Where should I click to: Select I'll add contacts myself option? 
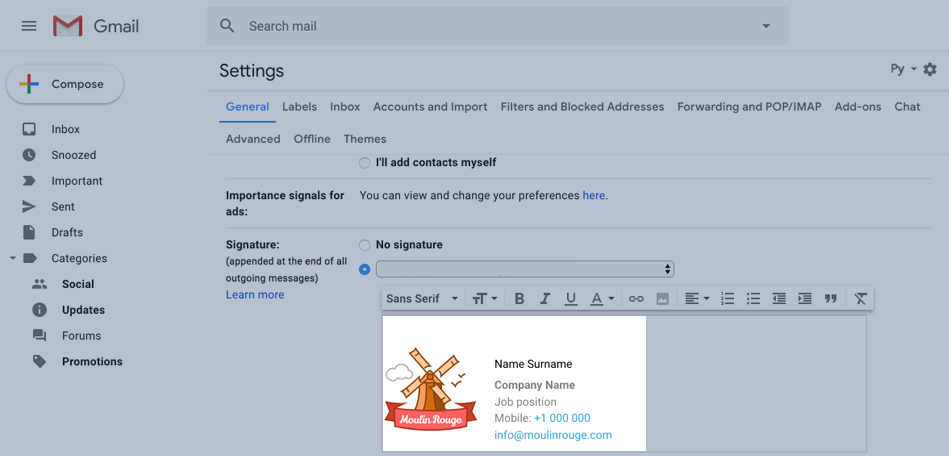(x=364, y=163)
